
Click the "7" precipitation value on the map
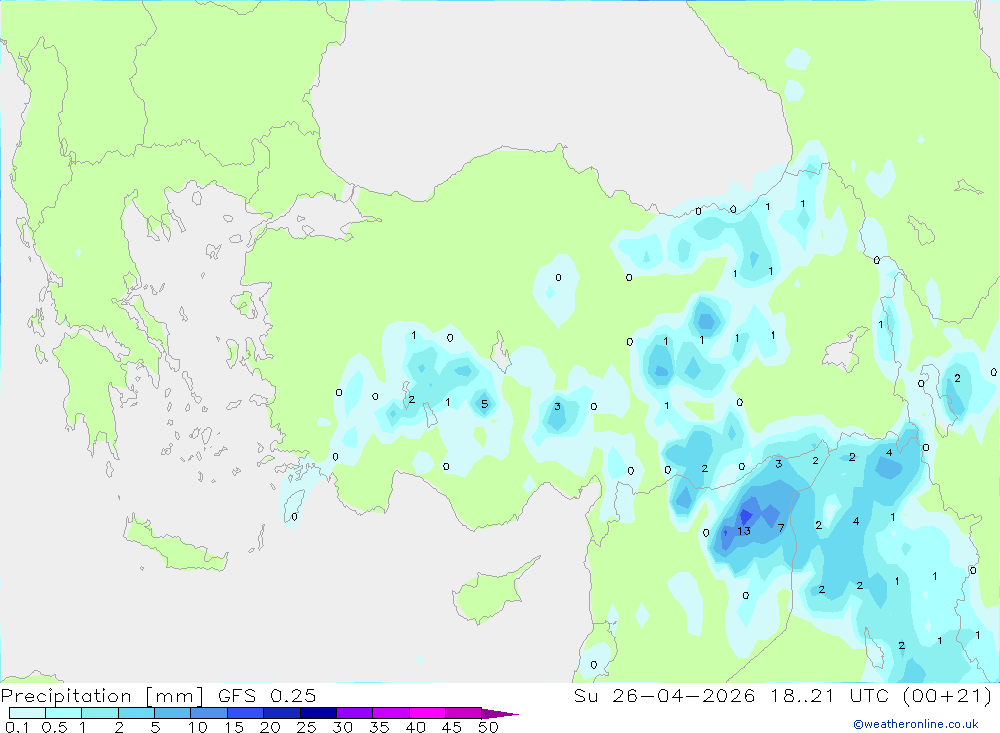coord(781,528)
